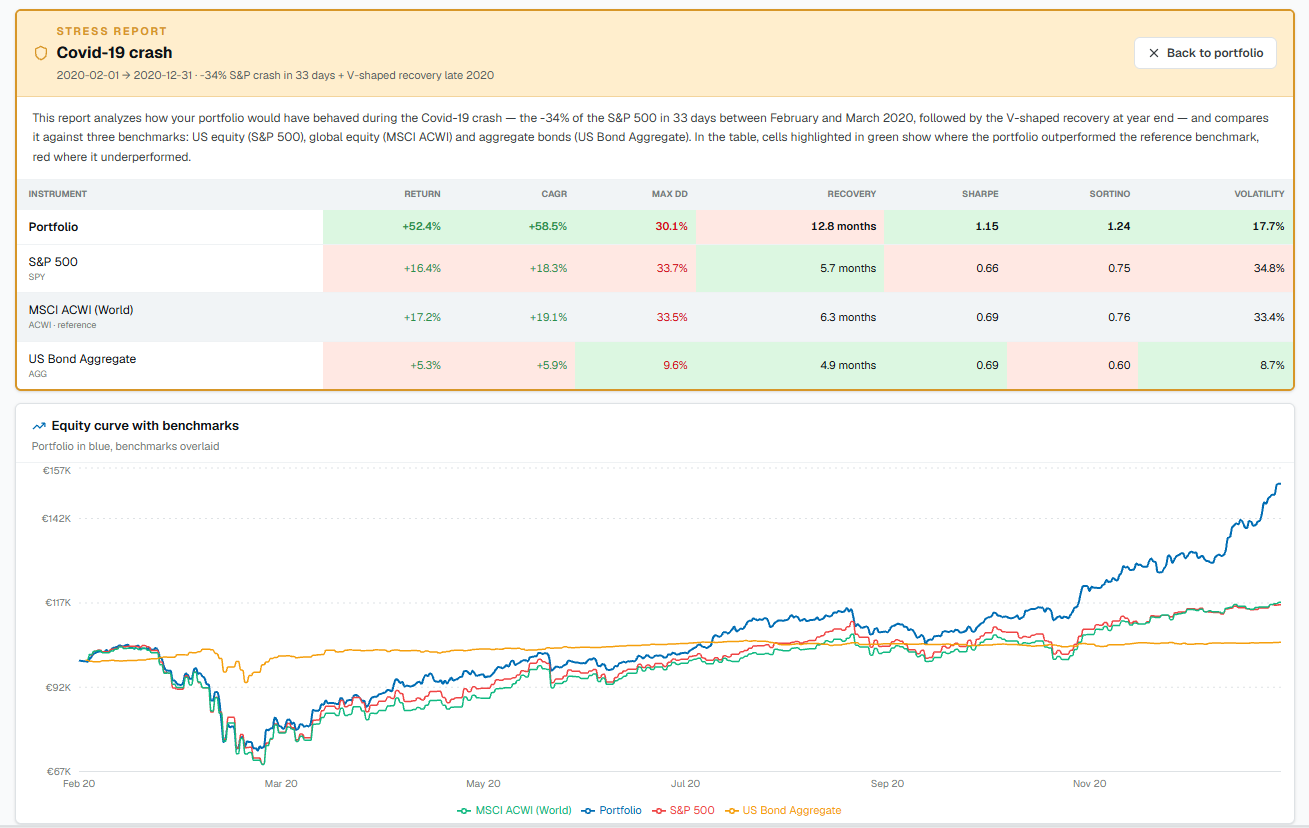Click the VOLATILITY column header

(x=1259, y=194)
